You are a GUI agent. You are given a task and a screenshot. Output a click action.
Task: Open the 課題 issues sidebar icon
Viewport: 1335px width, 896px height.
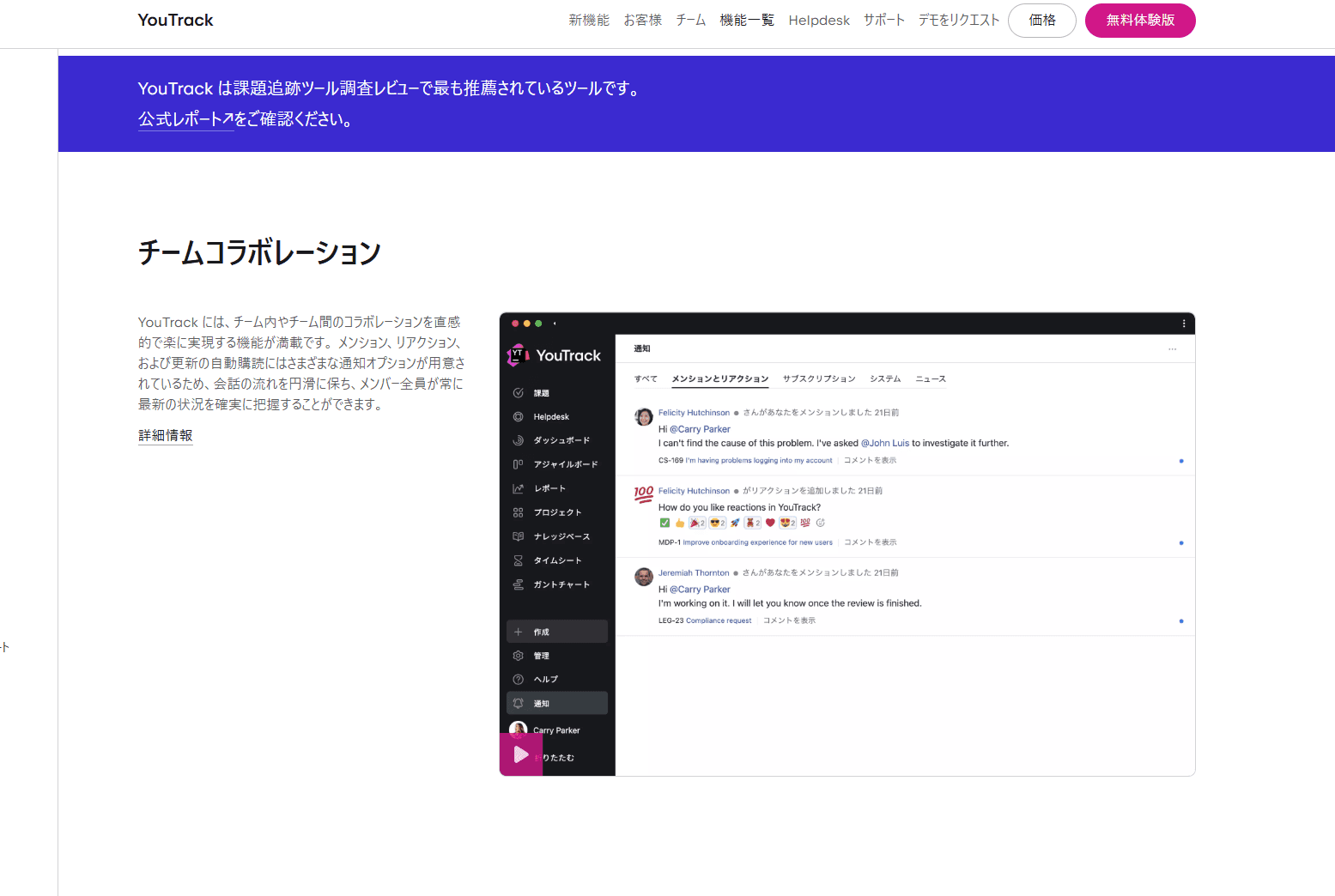pyautogui.click(x=518, y=393)
